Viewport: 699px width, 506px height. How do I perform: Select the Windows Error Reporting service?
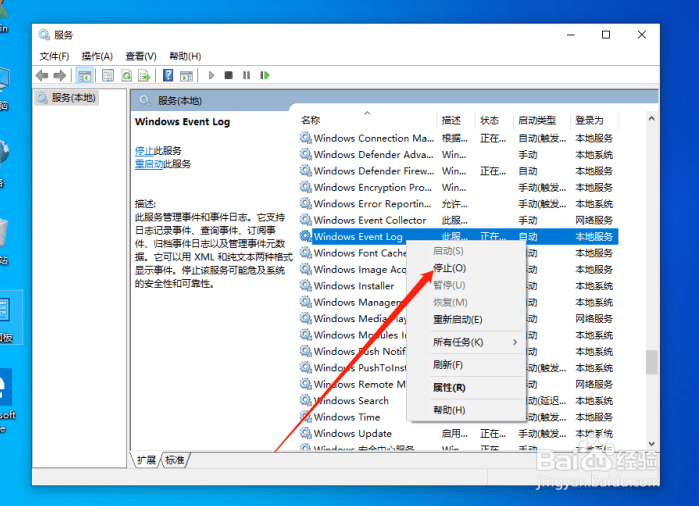coord(458,204)
